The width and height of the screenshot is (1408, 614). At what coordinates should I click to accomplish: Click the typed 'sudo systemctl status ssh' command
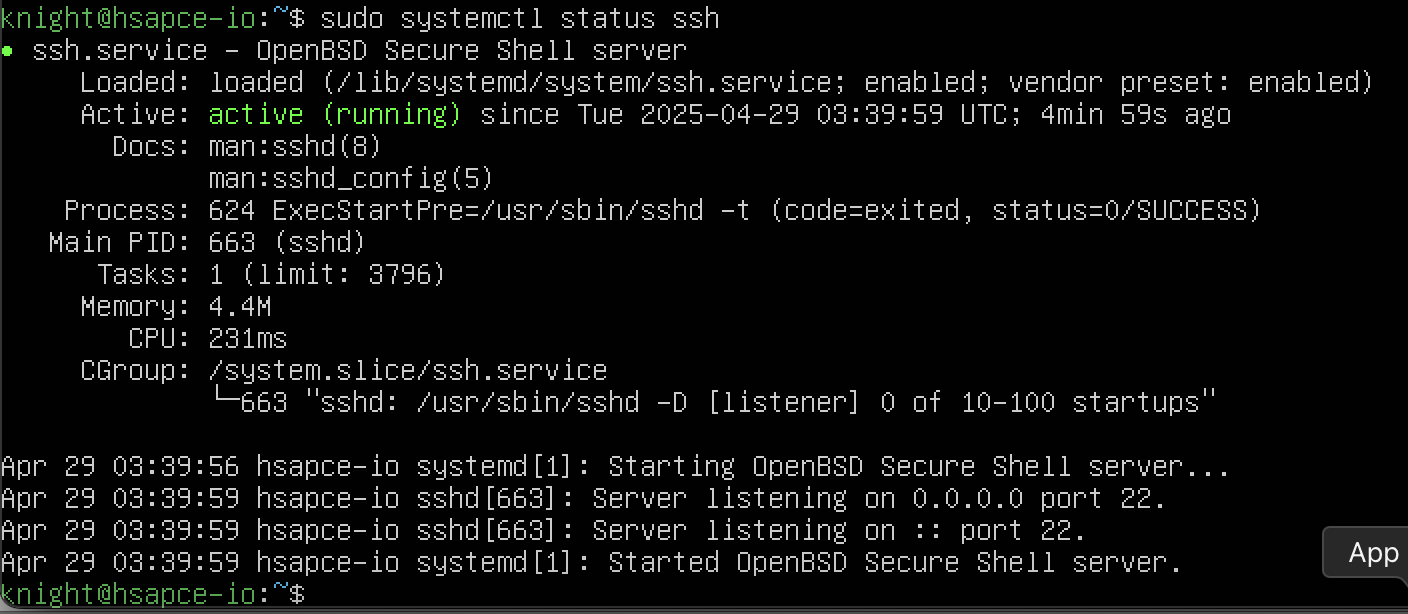tap(519, 19)
